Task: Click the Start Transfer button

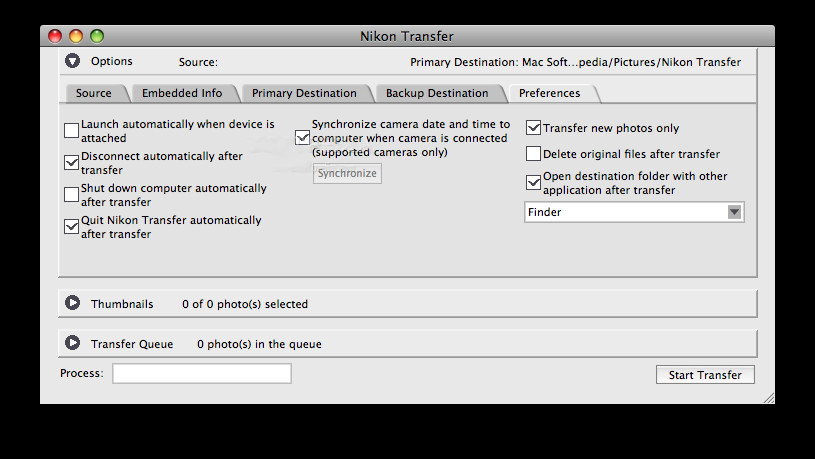Action: click(705, 375)
